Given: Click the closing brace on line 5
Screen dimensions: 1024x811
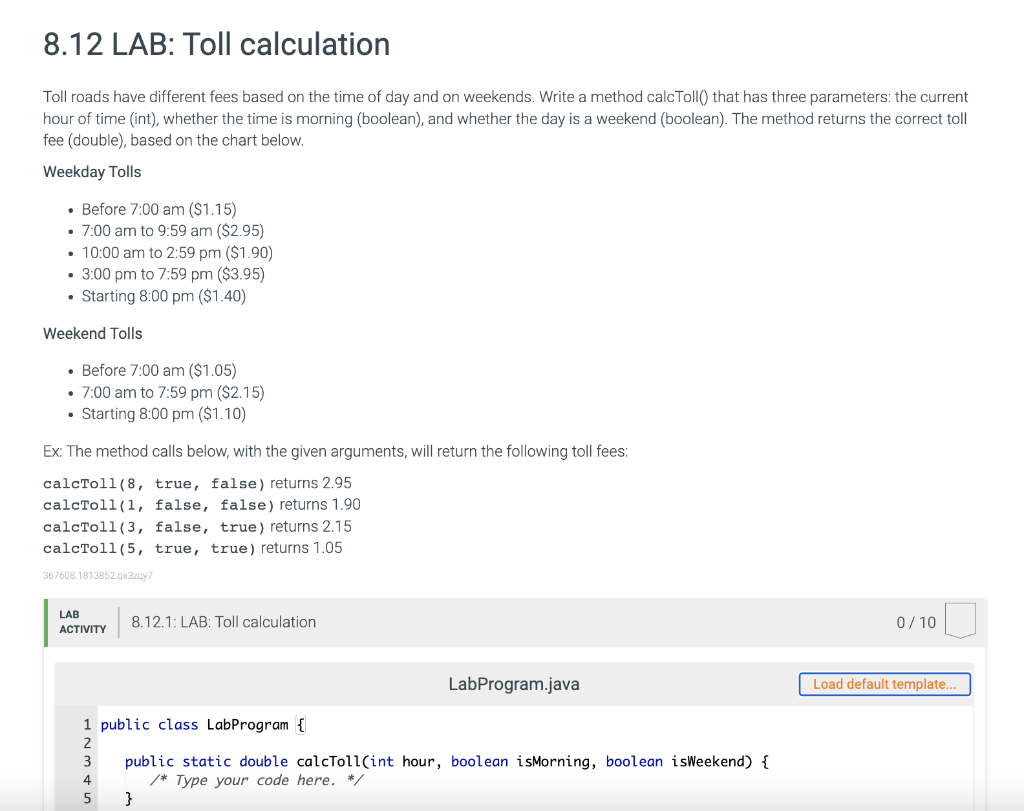Looking at the screenshot, I should click(x=127, y=798).
